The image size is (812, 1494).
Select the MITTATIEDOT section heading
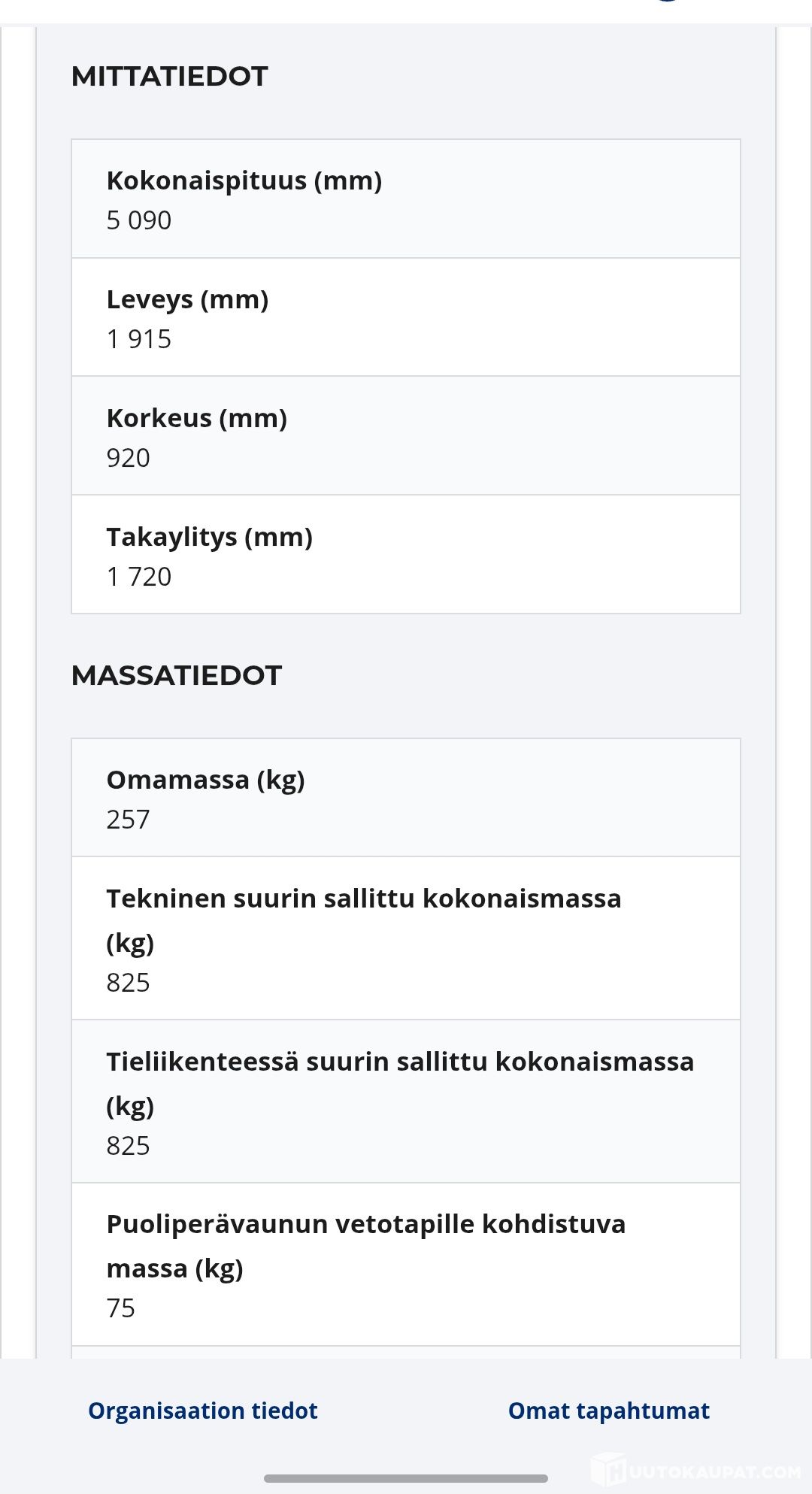point(169,76)
